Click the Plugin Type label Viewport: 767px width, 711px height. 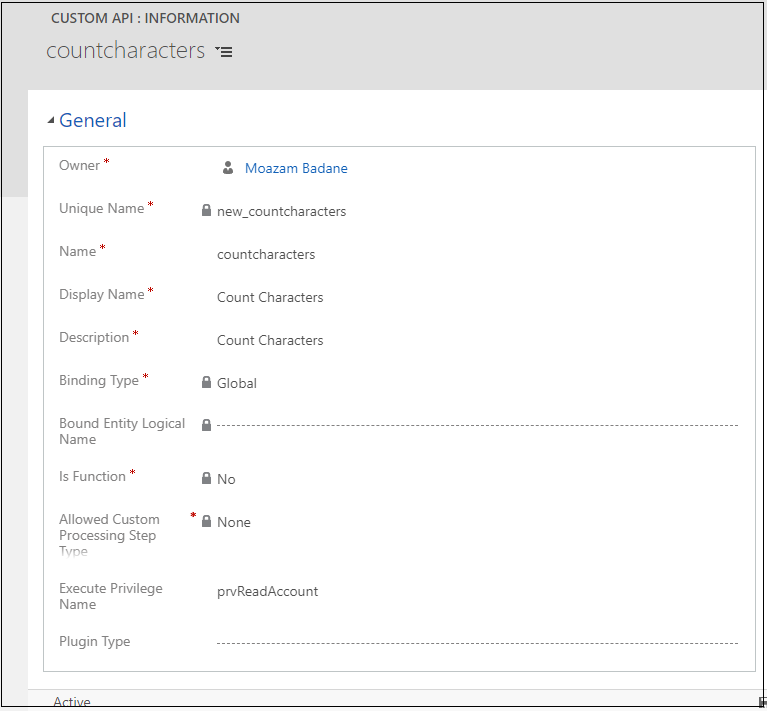coord(95,641)
